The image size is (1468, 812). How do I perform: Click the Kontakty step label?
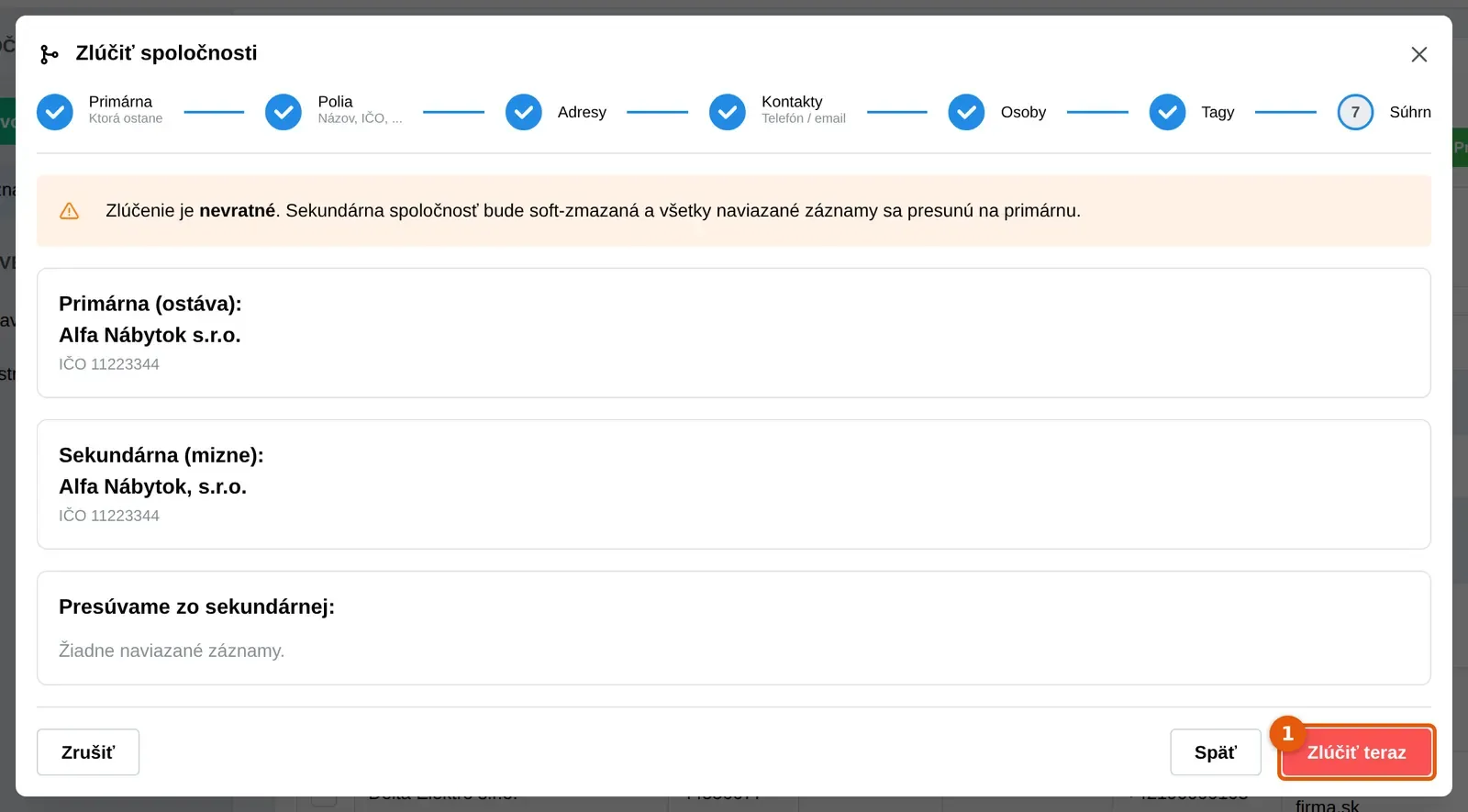click(x=792, y=102)
